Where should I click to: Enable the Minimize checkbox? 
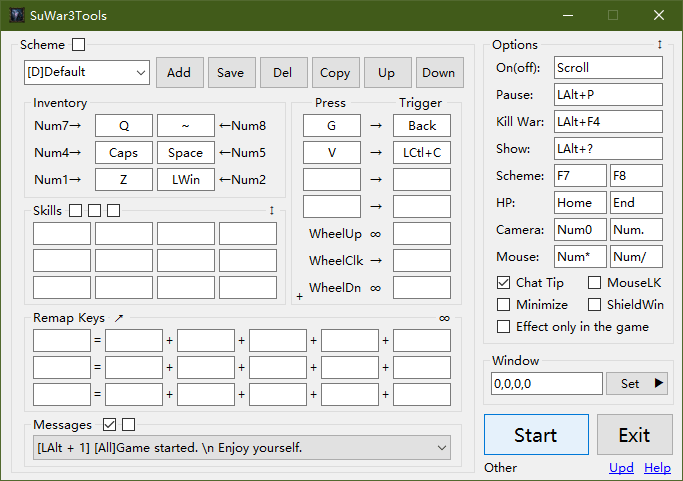coord(504,304)
